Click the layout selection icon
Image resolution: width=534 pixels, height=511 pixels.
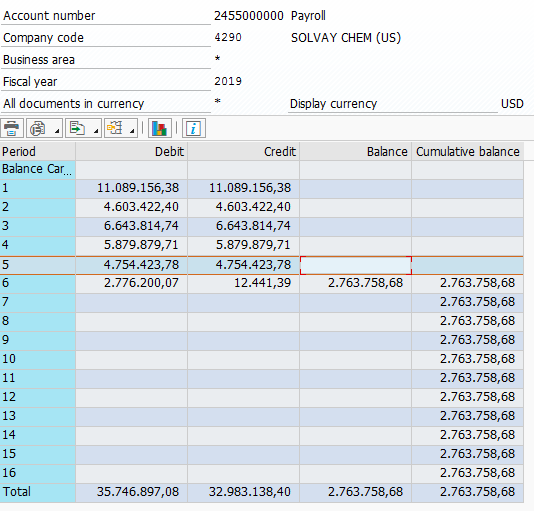[115, 128]
